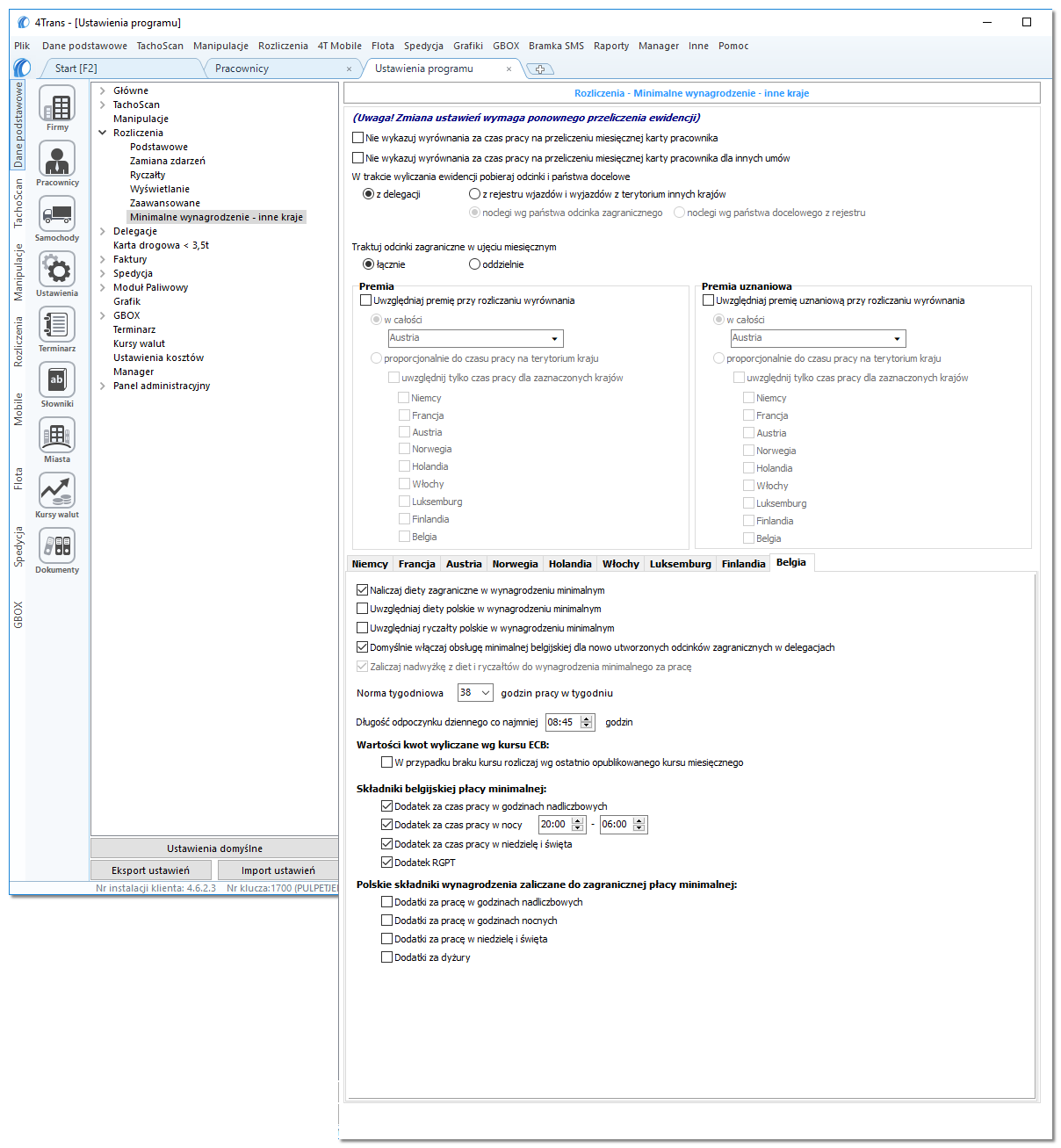Click night start time 20:00 field
The height and width of the screenshot is (1148, 1061).
coord(554,825)
